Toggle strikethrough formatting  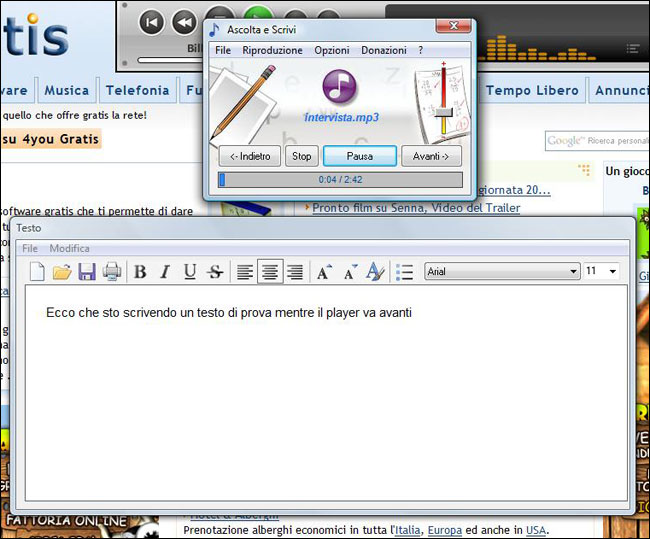click(x=215, y=272)
